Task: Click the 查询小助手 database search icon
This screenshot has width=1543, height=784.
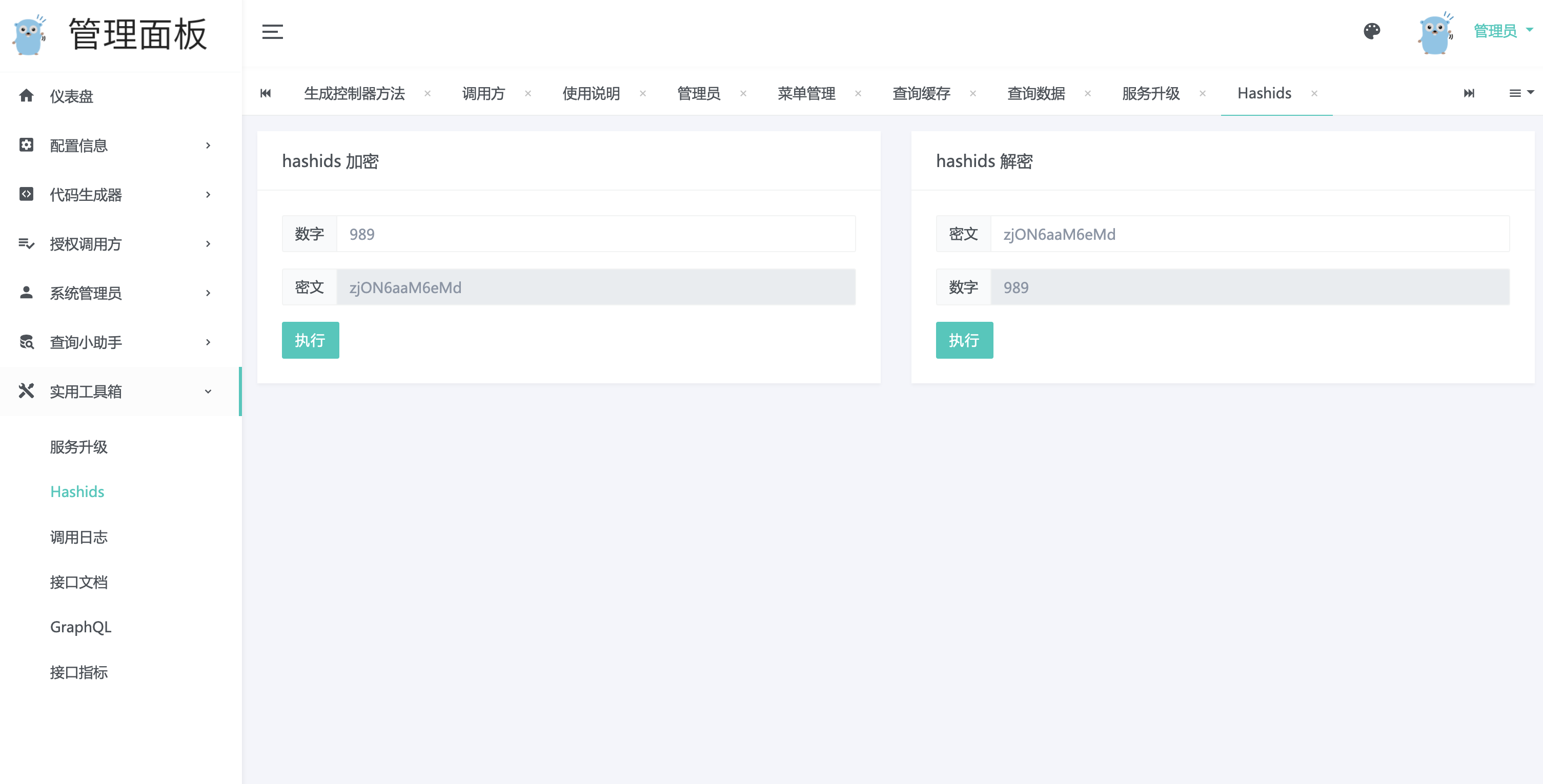Action: pyautogui.click(x=26, y=341)
